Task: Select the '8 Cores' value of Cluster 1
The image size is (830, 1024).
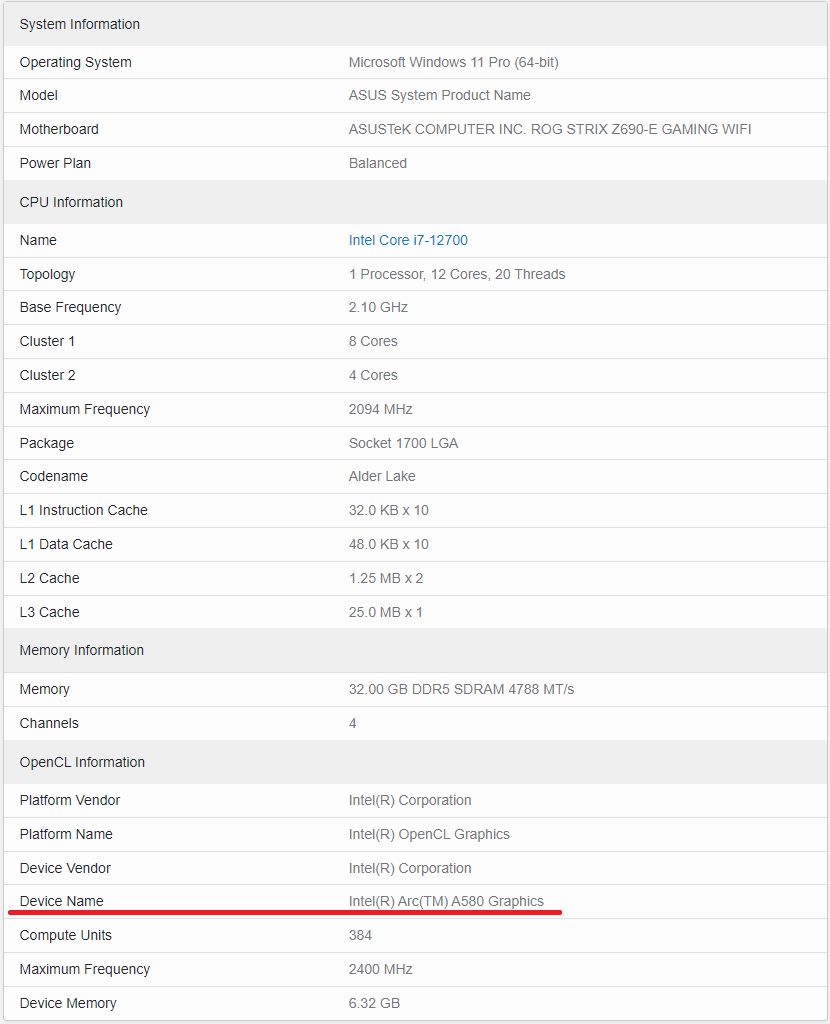Action: point(373,341)
